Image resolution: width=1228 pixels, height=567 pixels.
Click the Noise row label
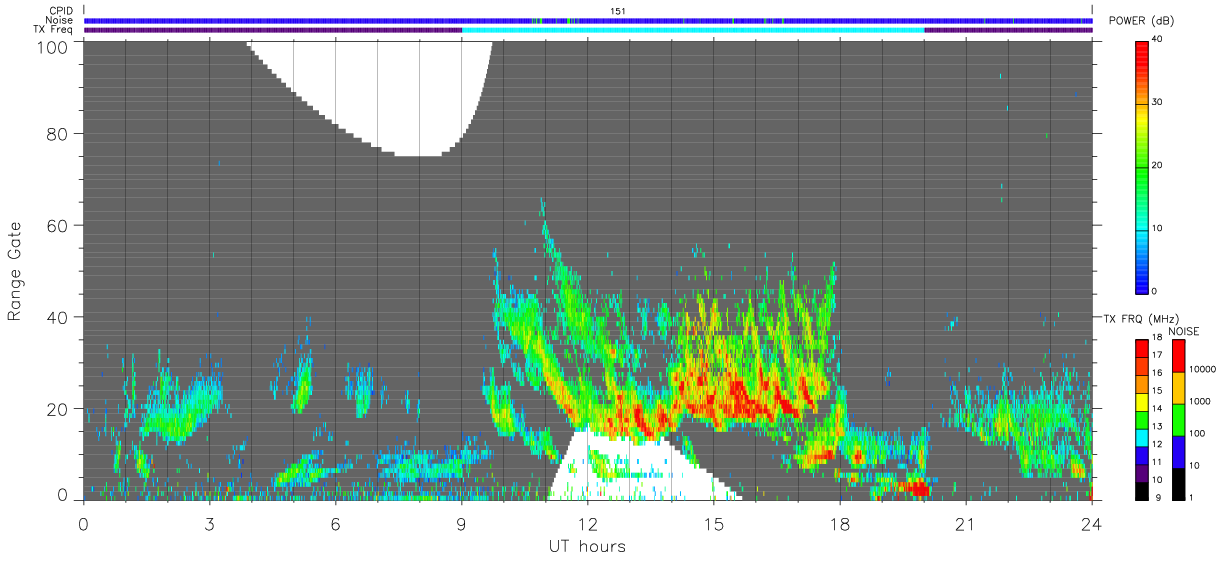click(58, 20)
